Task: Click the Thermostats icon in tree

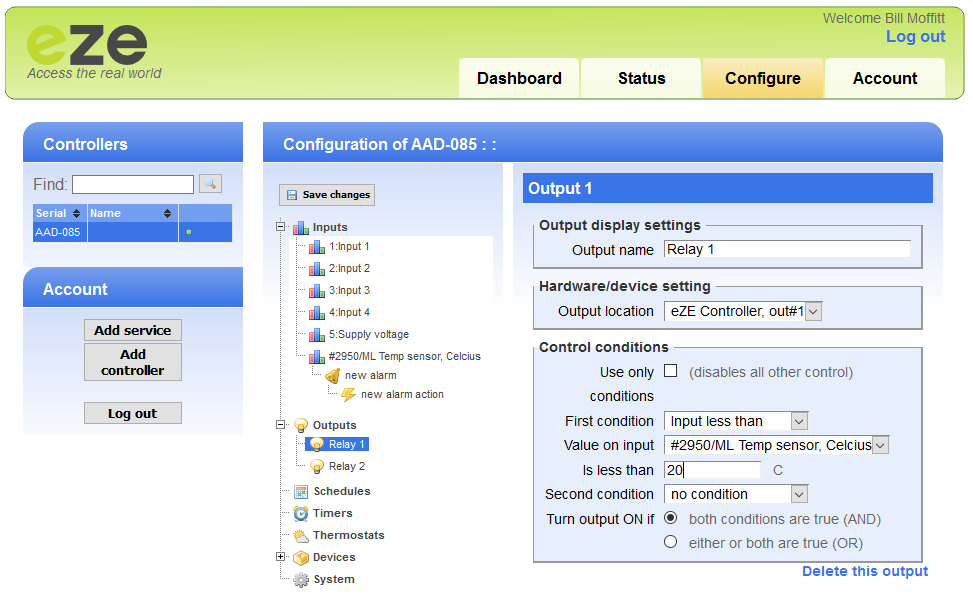Action: click(x=301, y=536)
